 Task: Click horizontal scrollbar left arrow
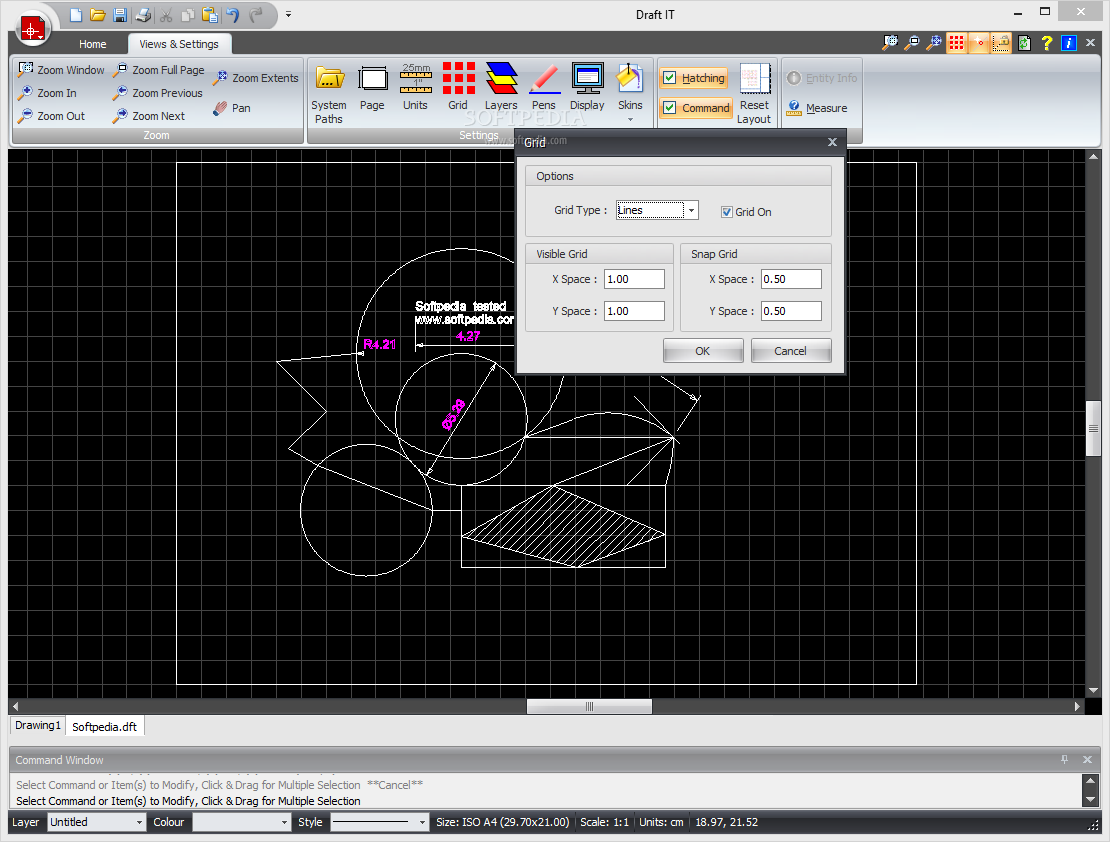(x=16, y=706)
